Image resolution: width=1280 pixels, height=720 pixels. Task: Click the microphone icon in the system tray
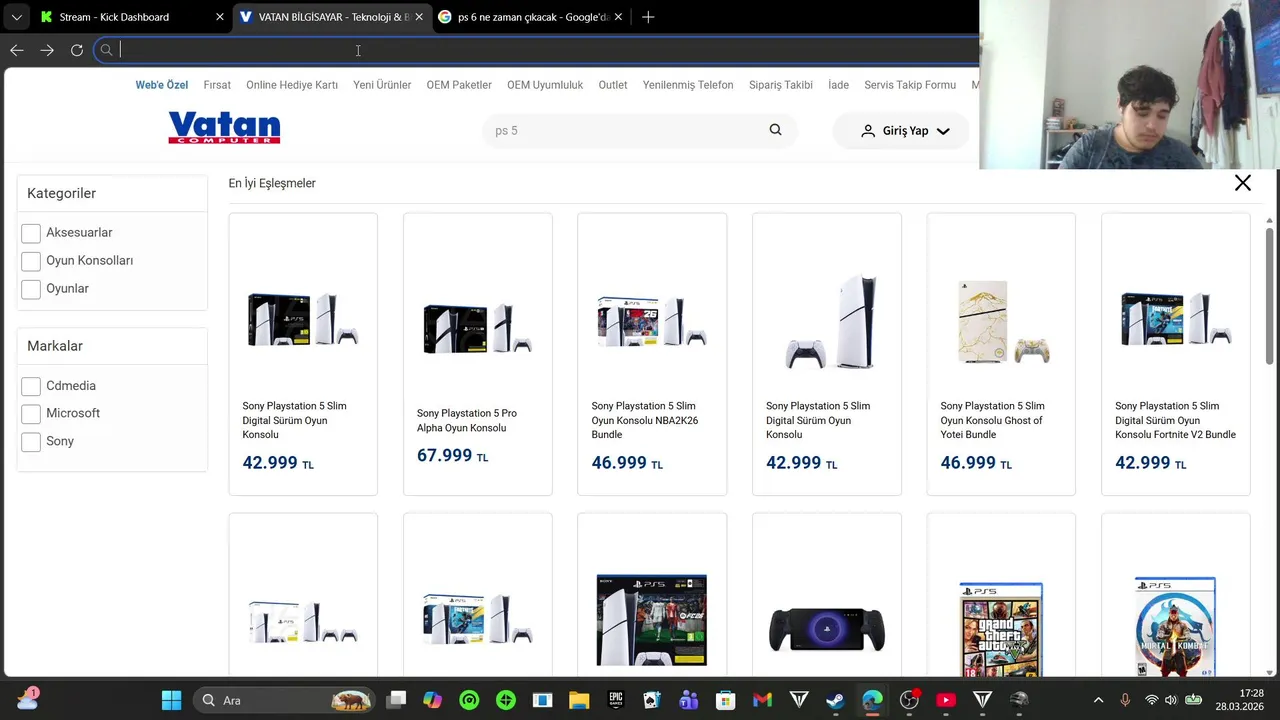[x=1125, y=700]
